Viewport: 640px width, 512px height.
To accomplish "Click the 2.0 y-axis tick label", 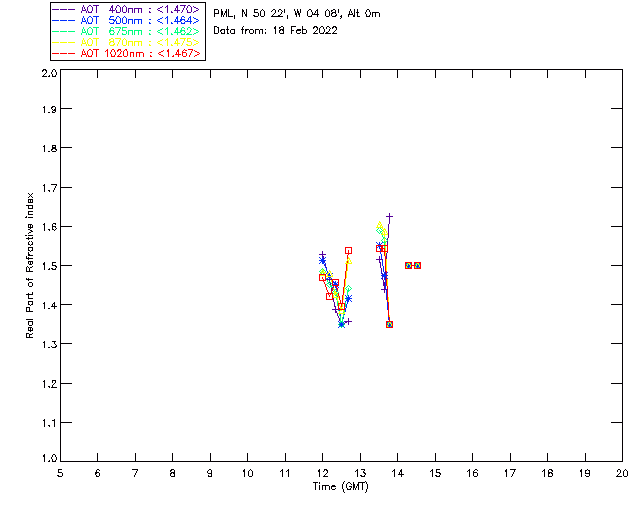I will click(x=49, y=73).
